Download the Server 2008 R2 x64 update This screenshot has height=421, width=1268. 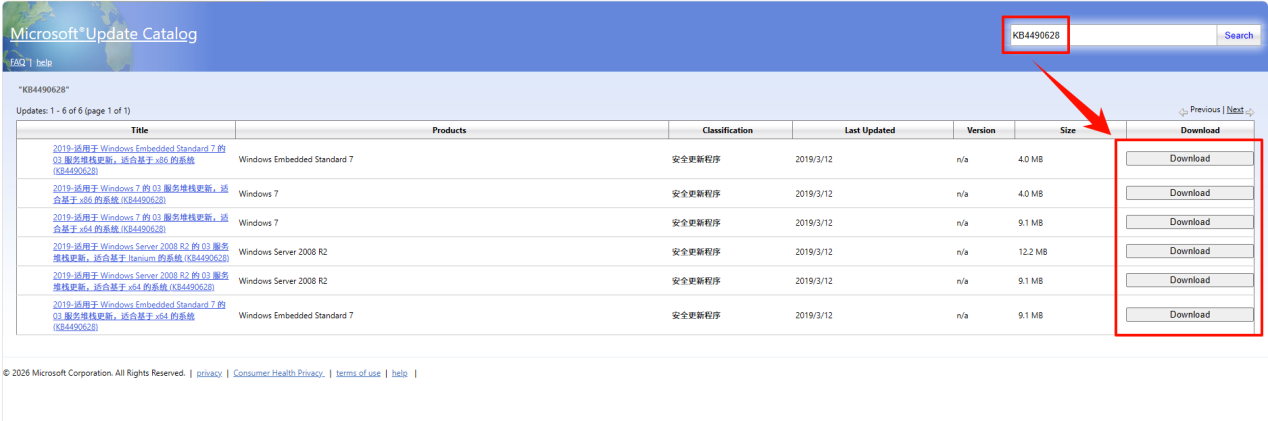(1189, 280)
